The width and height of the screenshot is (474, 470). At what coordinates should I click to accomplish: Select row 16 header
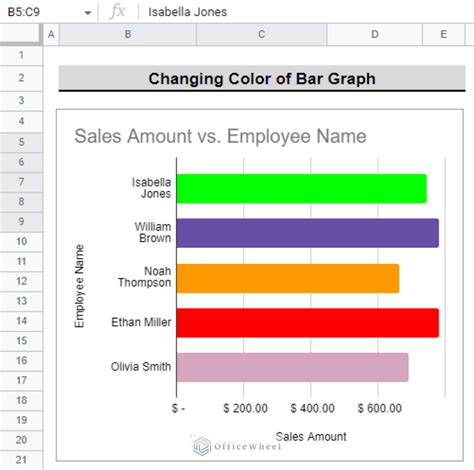coord(21,360)
